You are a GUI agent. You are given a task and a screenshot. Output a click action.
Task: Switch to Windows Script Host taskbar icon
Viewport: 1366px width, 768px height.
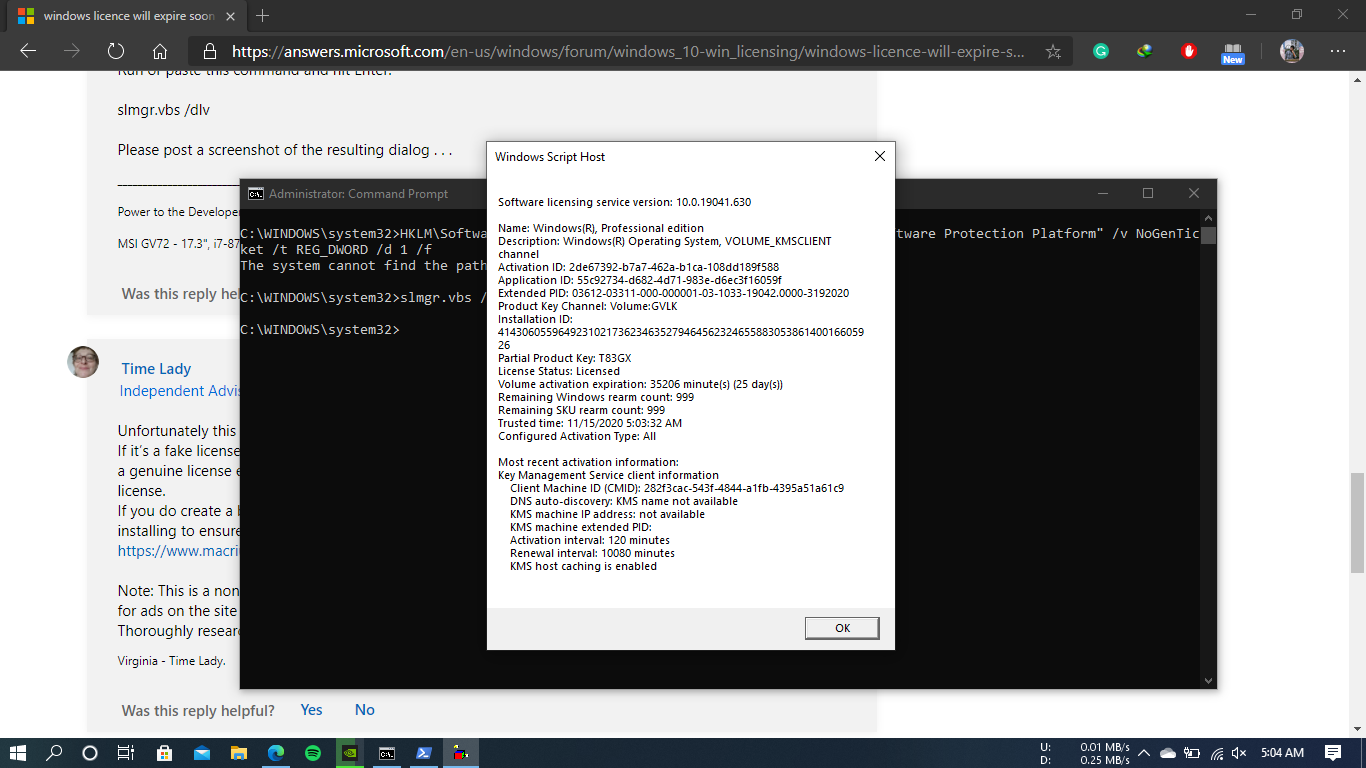[x=461, y=753]
